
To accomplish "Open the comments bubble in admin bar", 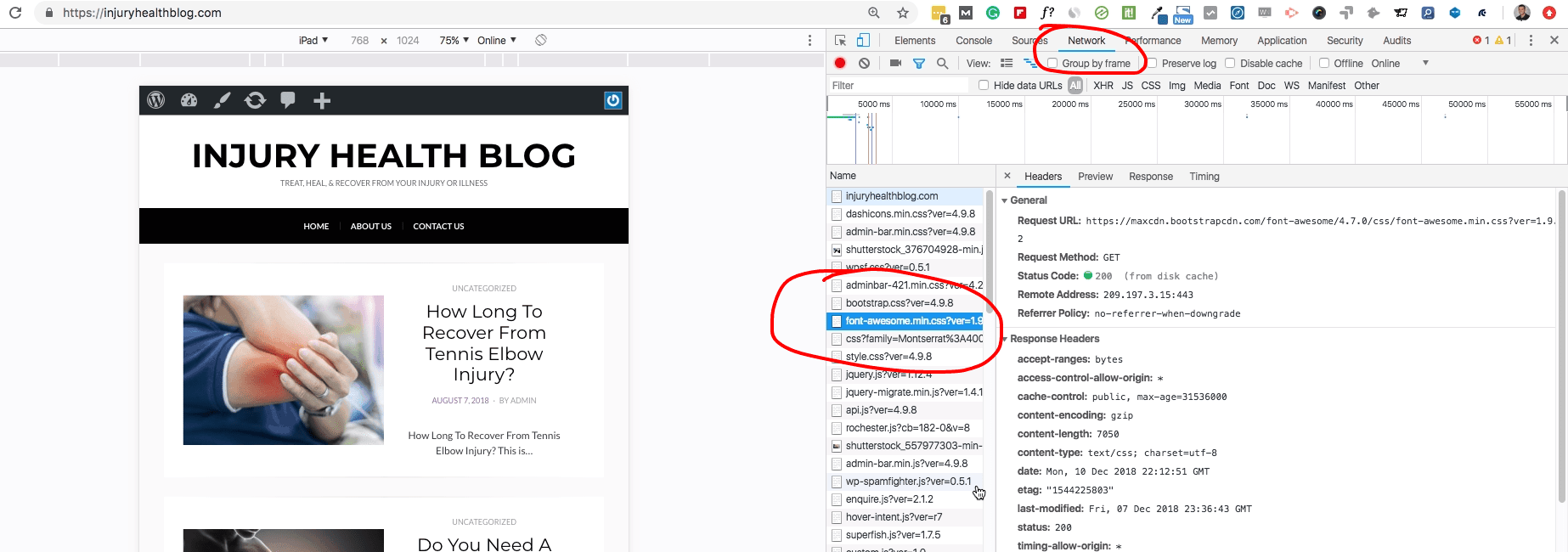I will click(288, 100).
